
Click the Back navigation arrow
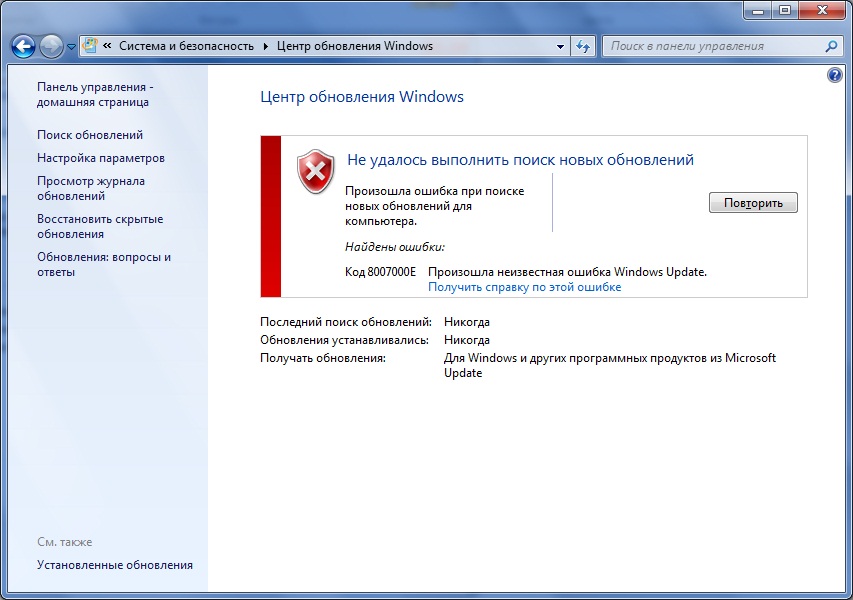pyautogui.click(x=23, y=47)
